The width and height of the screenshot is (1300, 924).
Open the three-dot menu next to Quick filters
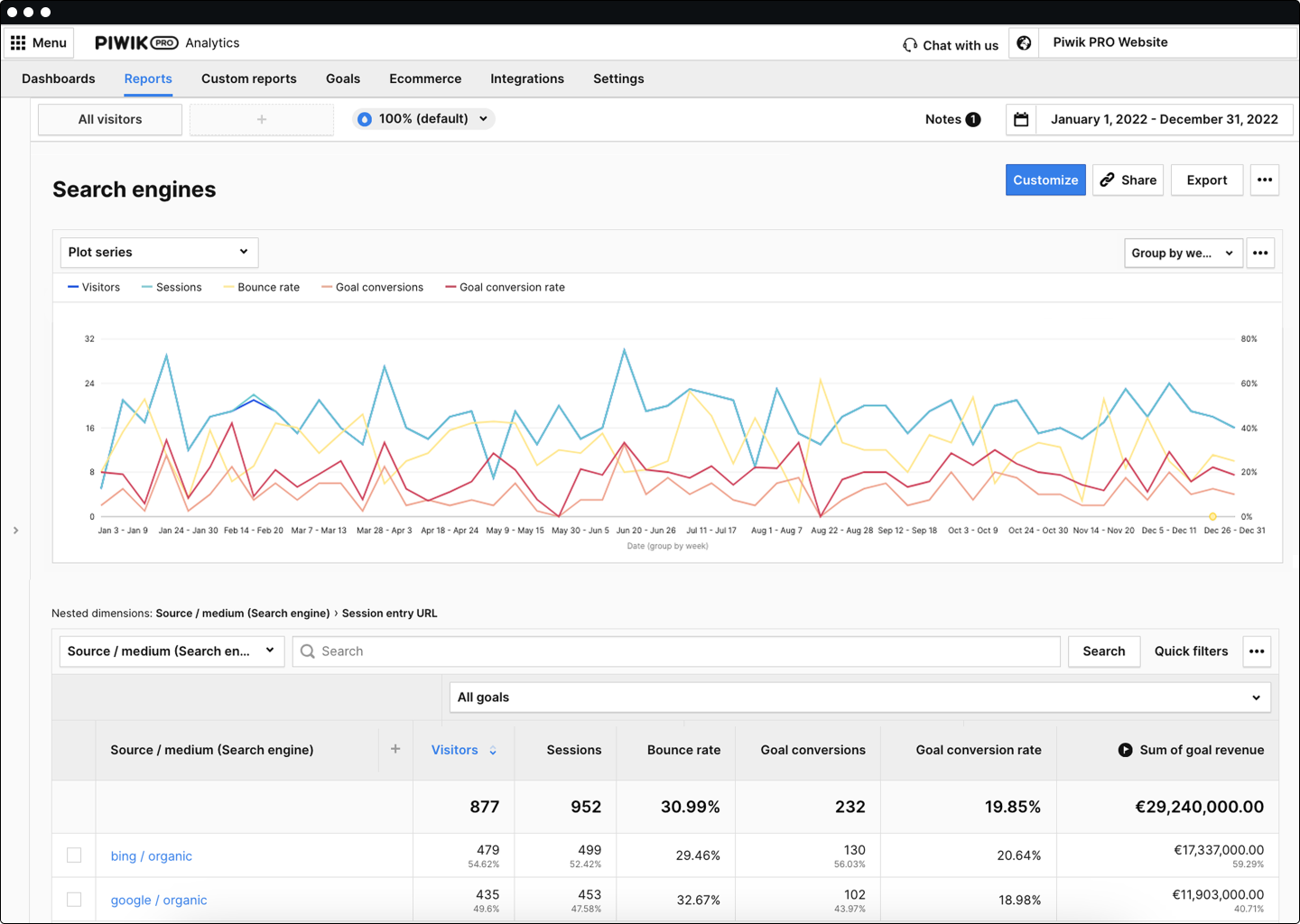[1257, 651]
